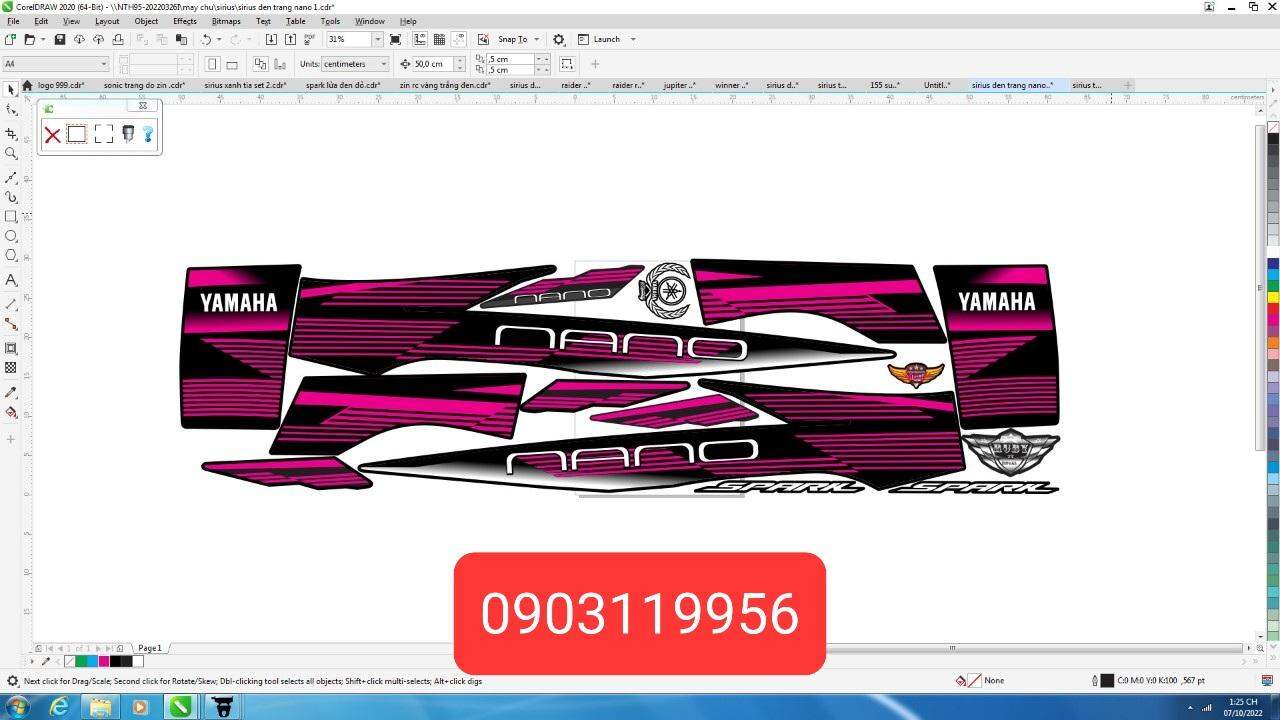The image size is (1280, 720).
Task: Open the Options gear icon
Action: click(x=559, y=39)
